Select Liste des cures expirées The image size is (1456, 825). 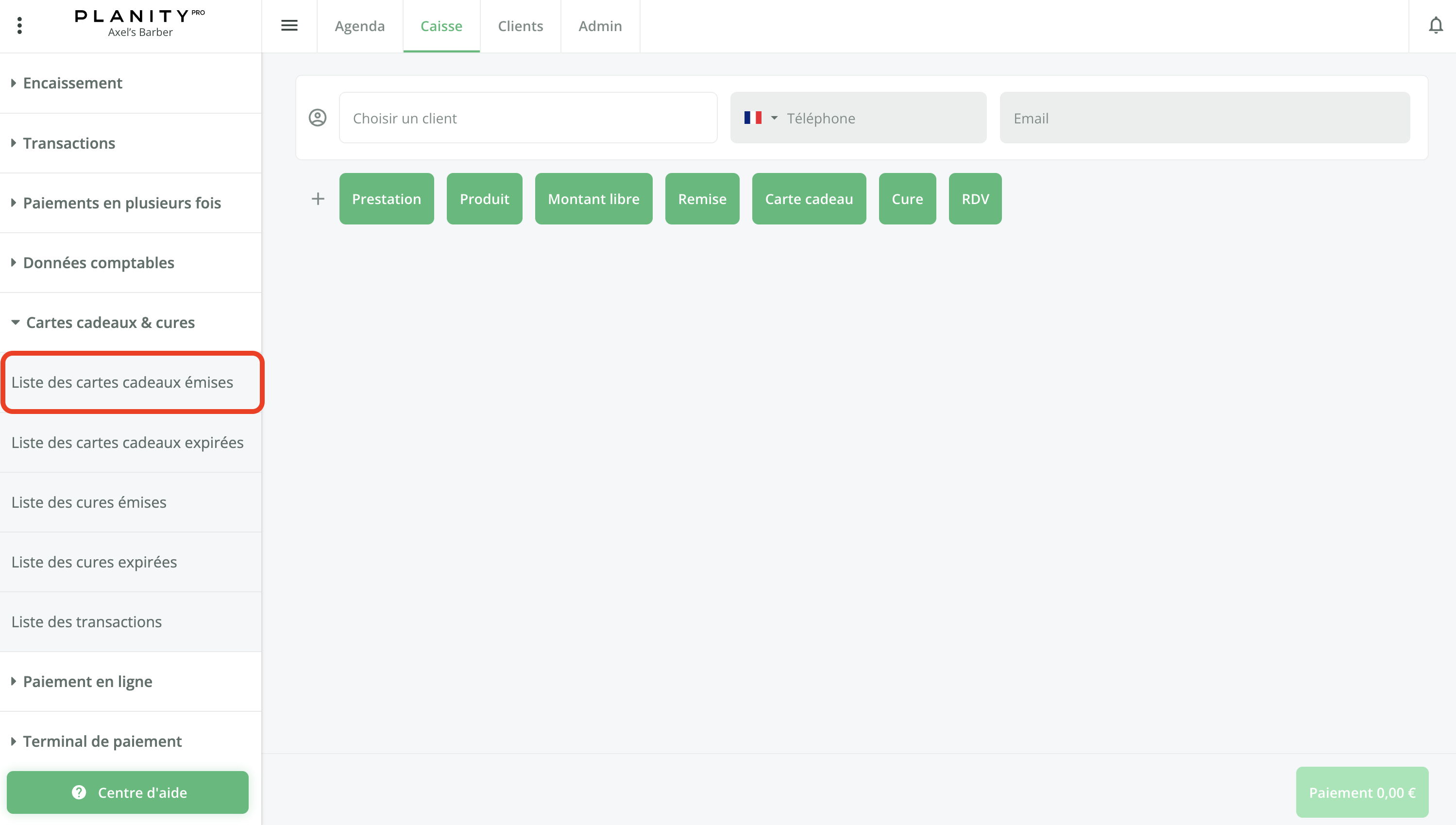(x=94, y=562)
